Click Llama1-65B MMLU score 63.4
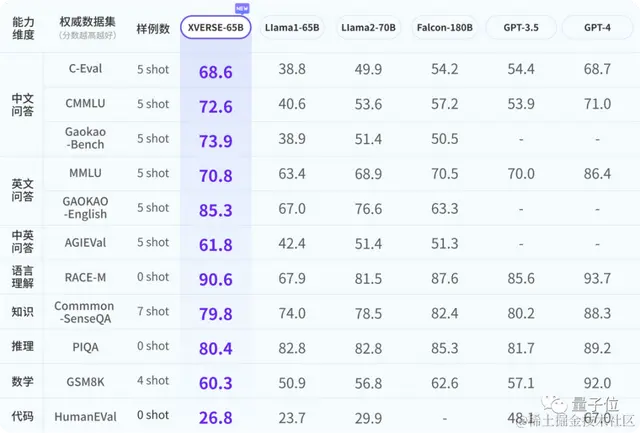640x433 pixels. (292, 174)
